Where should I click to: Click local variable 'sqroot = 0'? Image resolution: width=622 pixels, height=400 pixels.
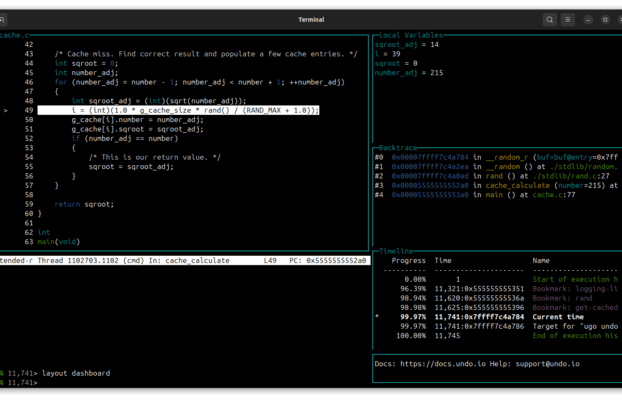click(x=396, y=63)
